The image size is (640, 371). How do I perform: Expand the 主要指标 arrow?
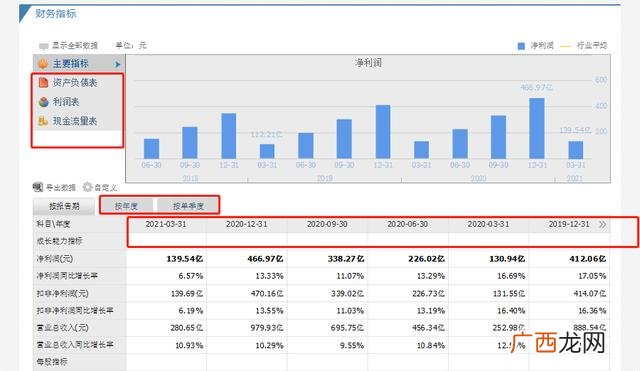click(x=118, y=64)
